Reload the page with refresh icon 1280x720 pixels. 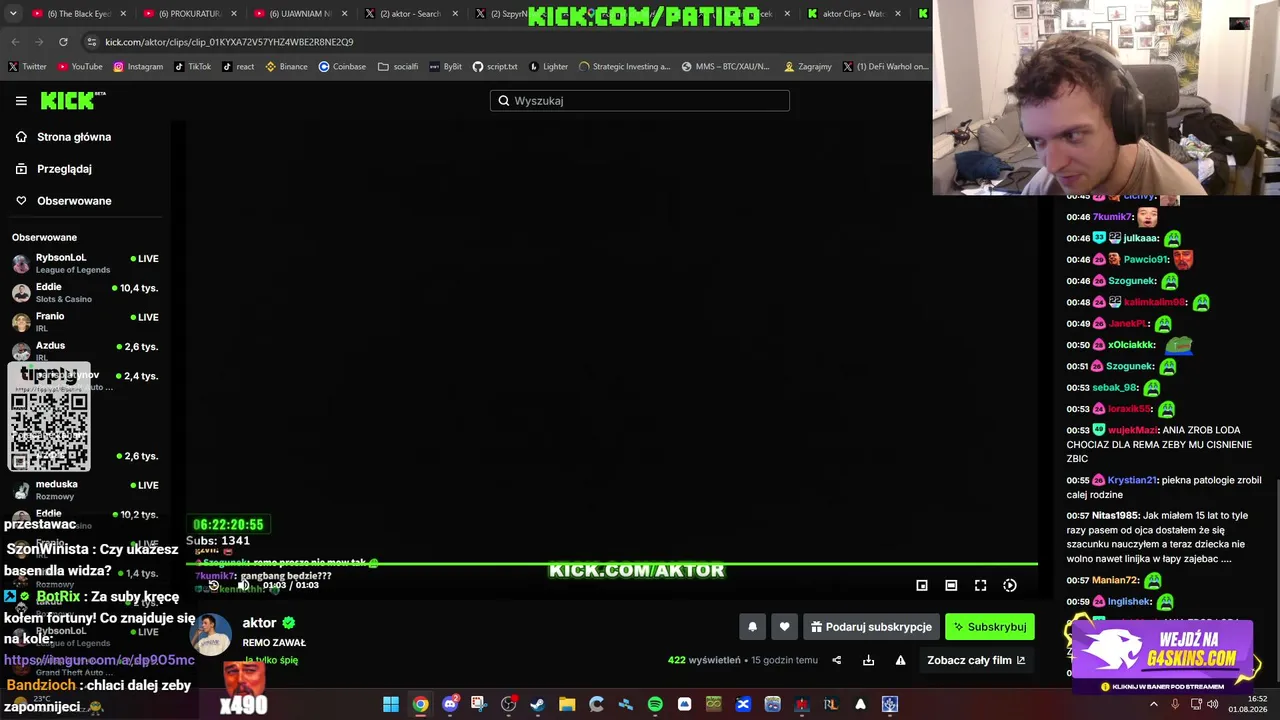click(63, 42)
